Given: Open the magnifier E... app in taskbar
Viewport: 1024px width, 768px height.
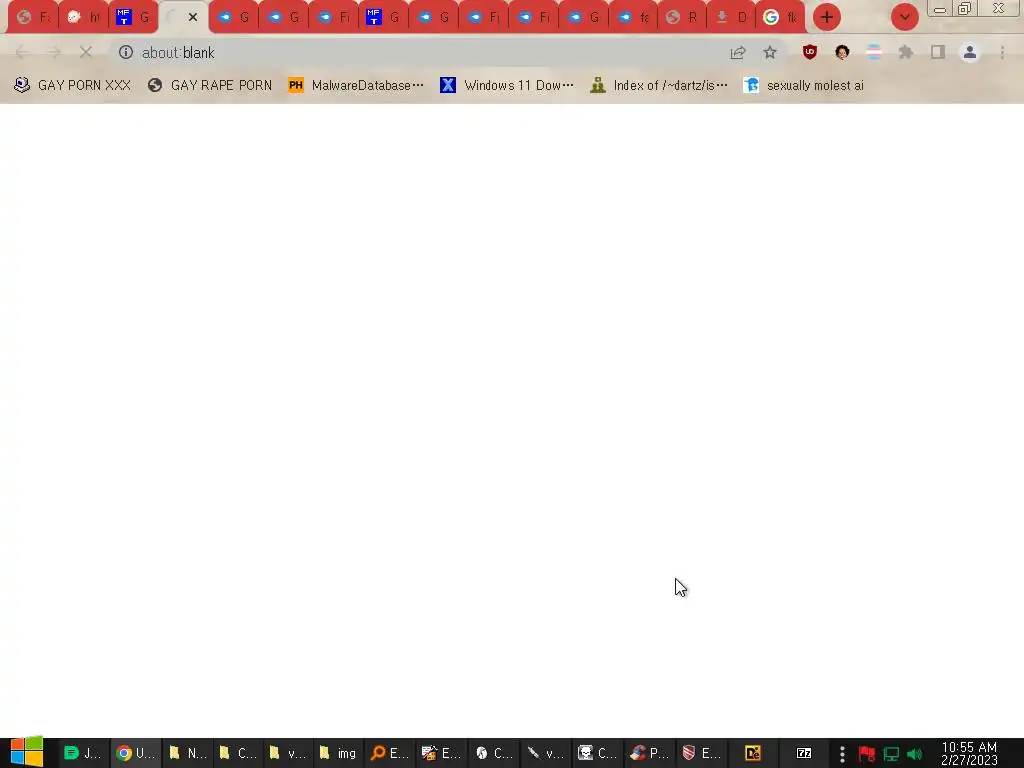Looking at the screenshot, I should point(389,753).
